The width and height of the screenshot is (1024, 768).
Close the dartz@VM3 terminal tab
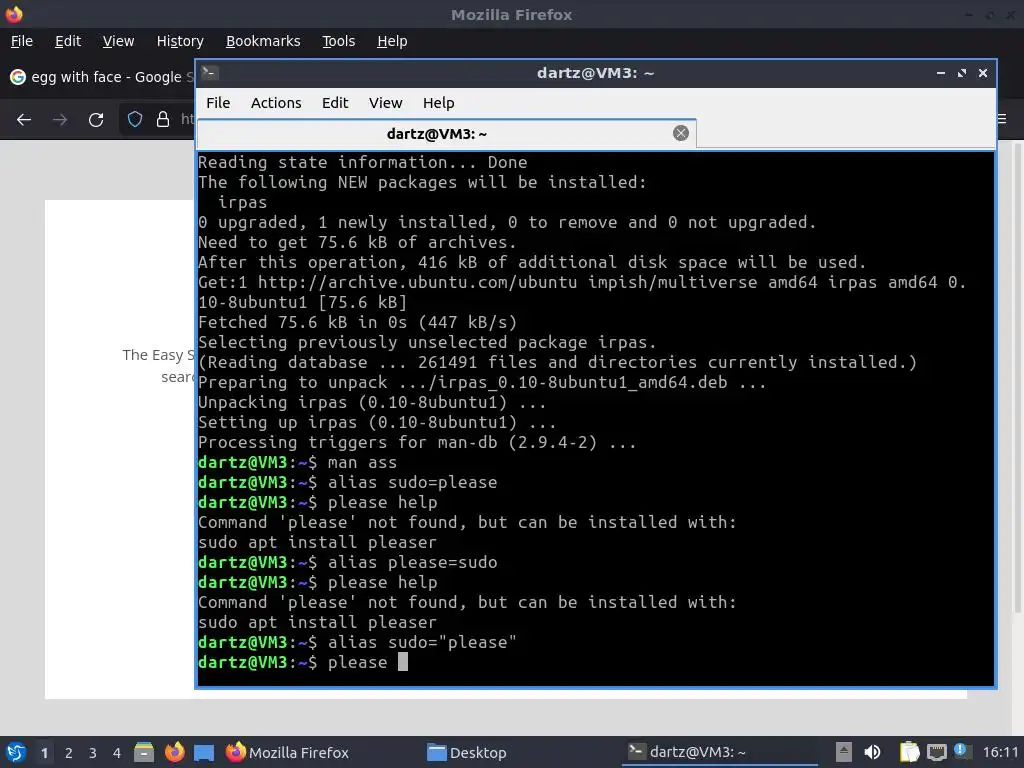[x=680, y=133]
